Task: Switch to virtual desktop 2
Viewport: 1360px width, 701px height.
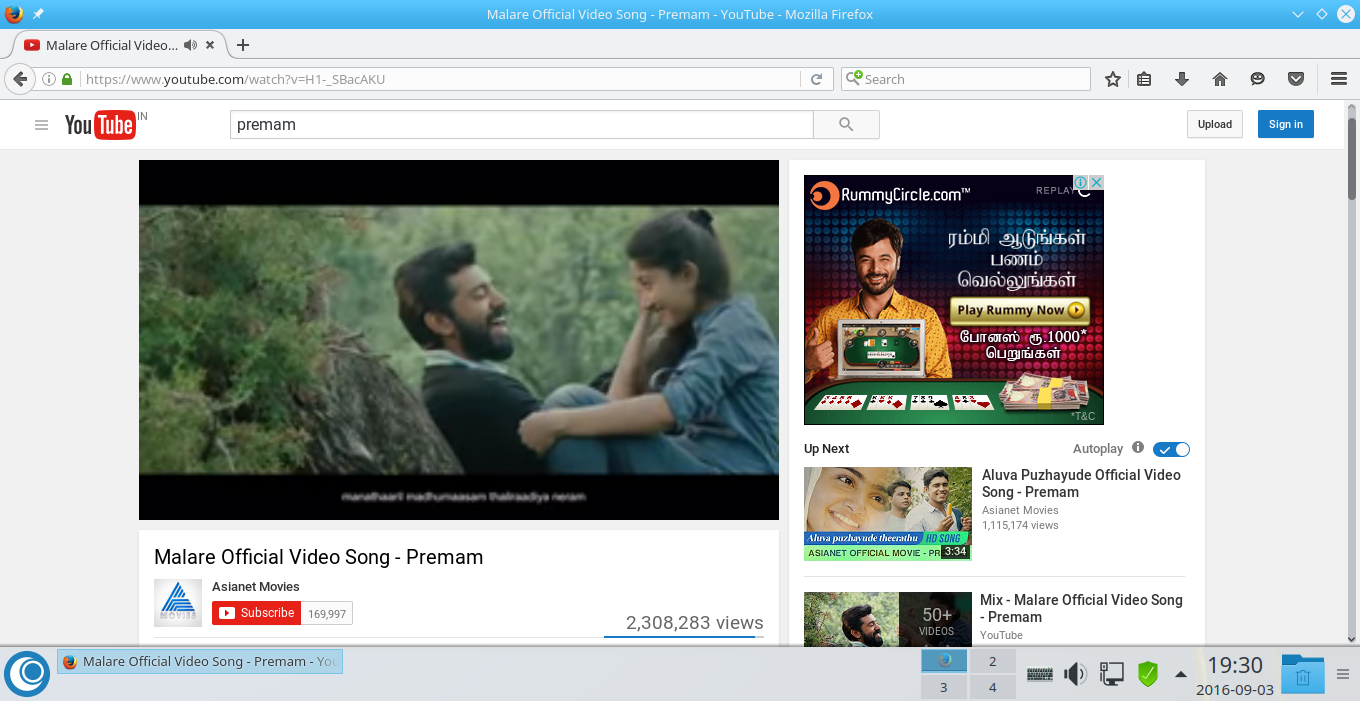Action: [x=992, y=661]
